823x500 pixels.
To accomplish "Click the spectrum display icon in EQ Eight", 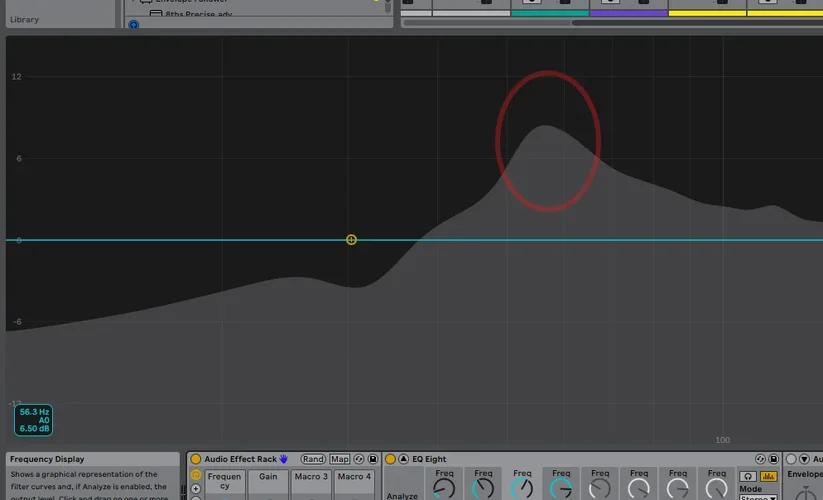I will pos(768,477).
